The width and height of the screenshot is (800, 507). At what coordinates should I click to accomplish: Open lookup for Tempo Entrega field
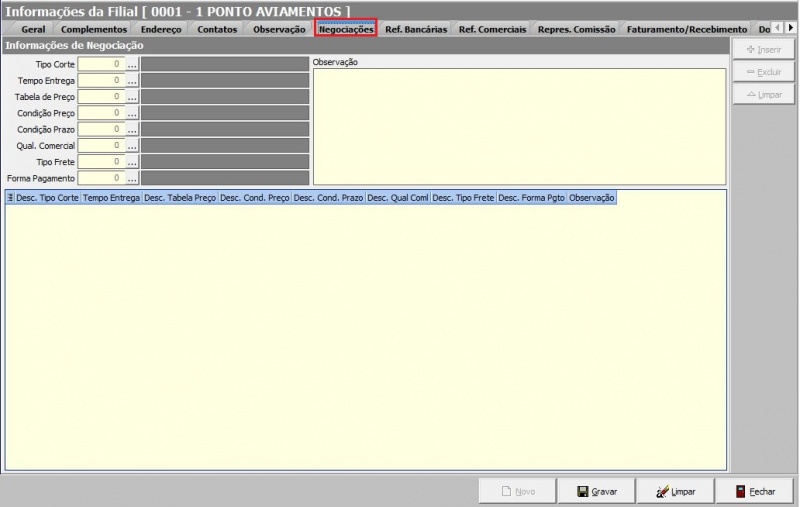pos(132,80)
